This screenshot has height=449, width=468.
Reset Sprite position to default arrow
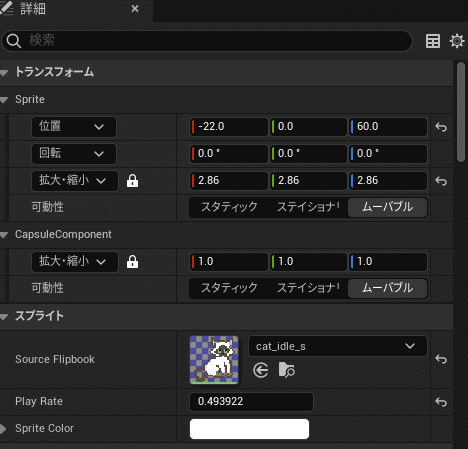point(441,127)
